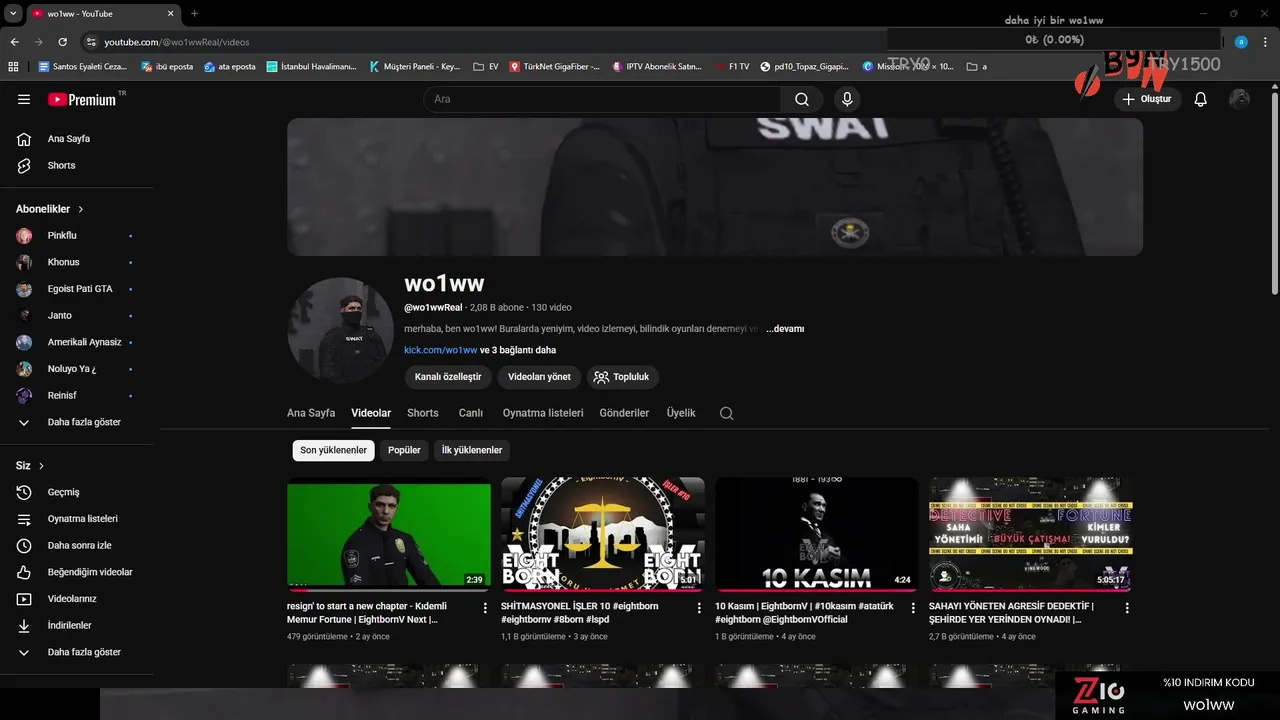Open the EV bookmarks folder

(x=486, y=67)
